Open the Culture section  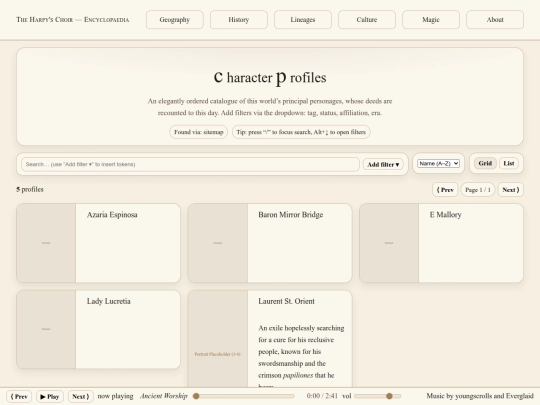367,20
